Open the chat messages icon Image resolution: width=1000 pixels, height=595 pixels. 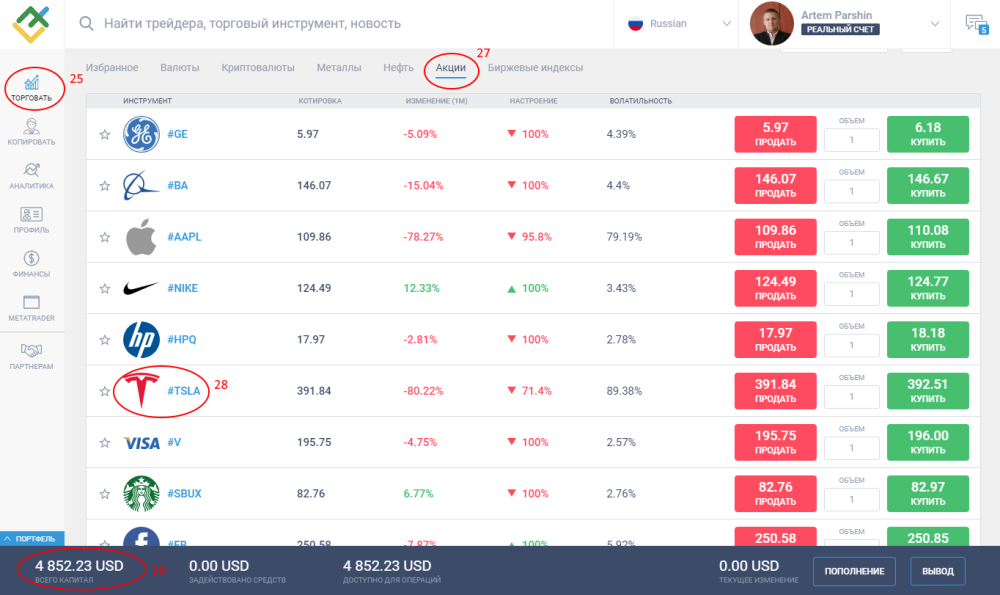point(976,24)
